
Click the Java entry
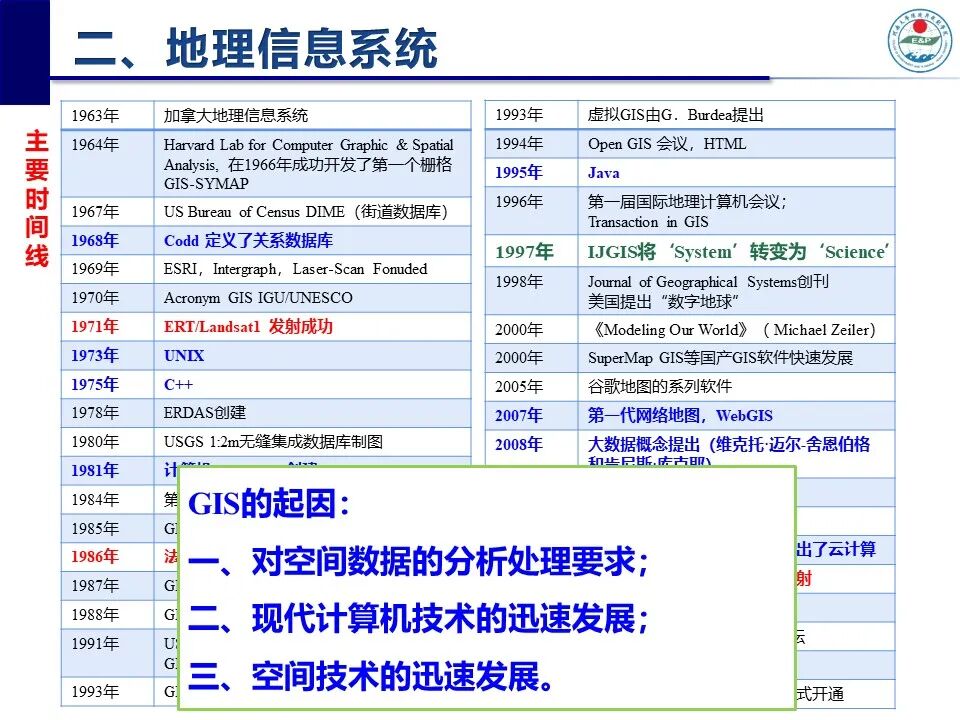point(737,173)
